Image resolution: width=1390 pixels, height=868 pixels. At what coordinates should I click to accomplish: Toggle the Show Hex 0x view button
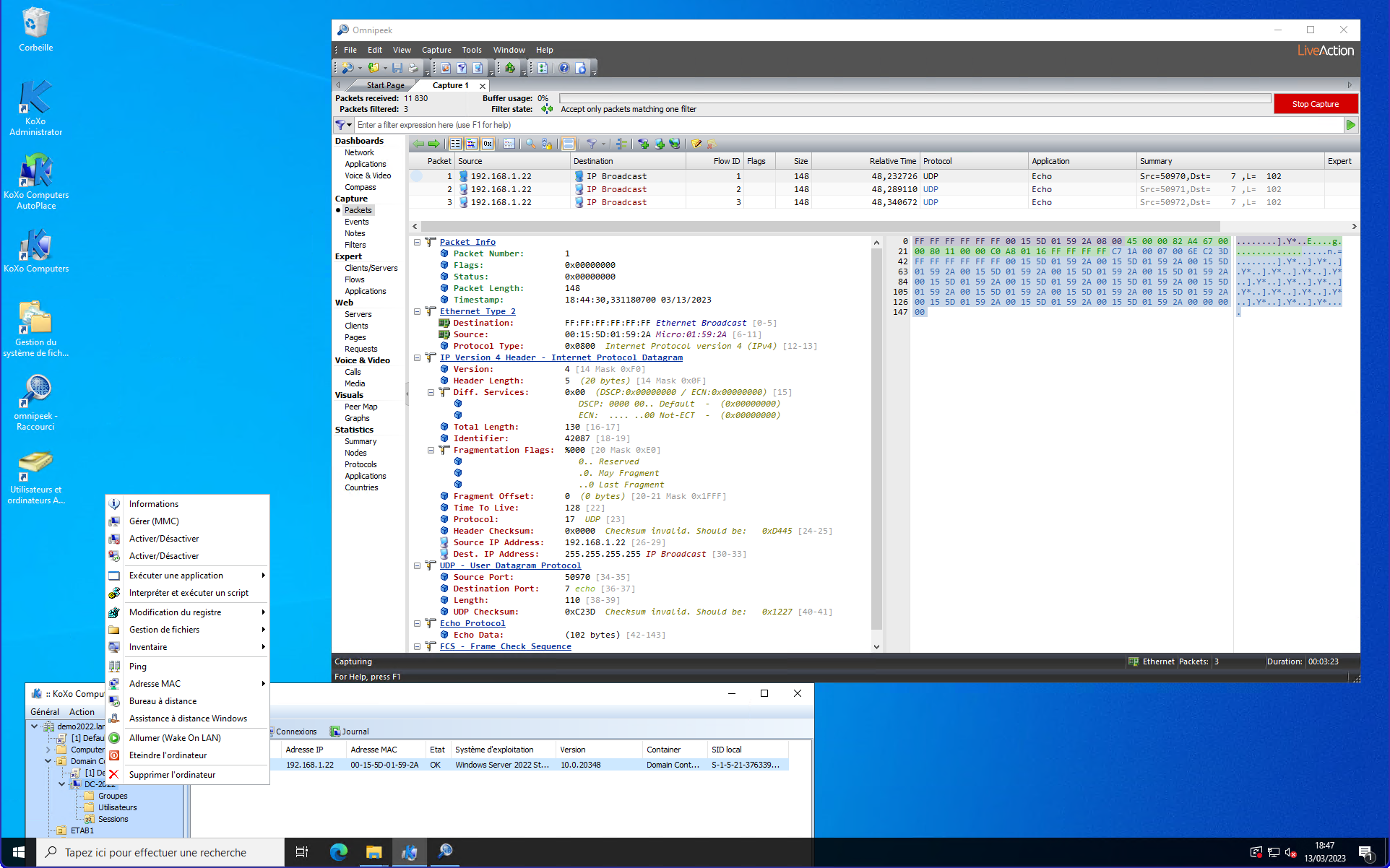click(488, 144)
